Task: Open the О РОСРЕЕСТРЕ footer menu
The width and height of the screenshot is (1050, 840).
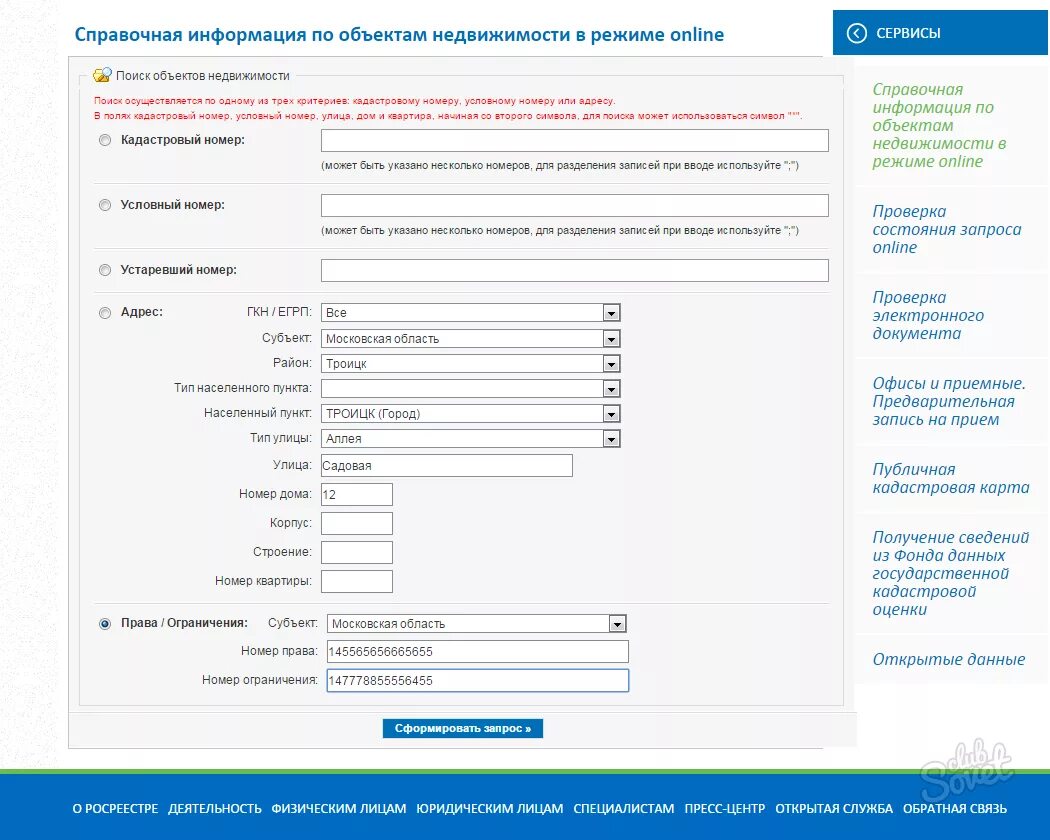Action: tap(115, 809)
